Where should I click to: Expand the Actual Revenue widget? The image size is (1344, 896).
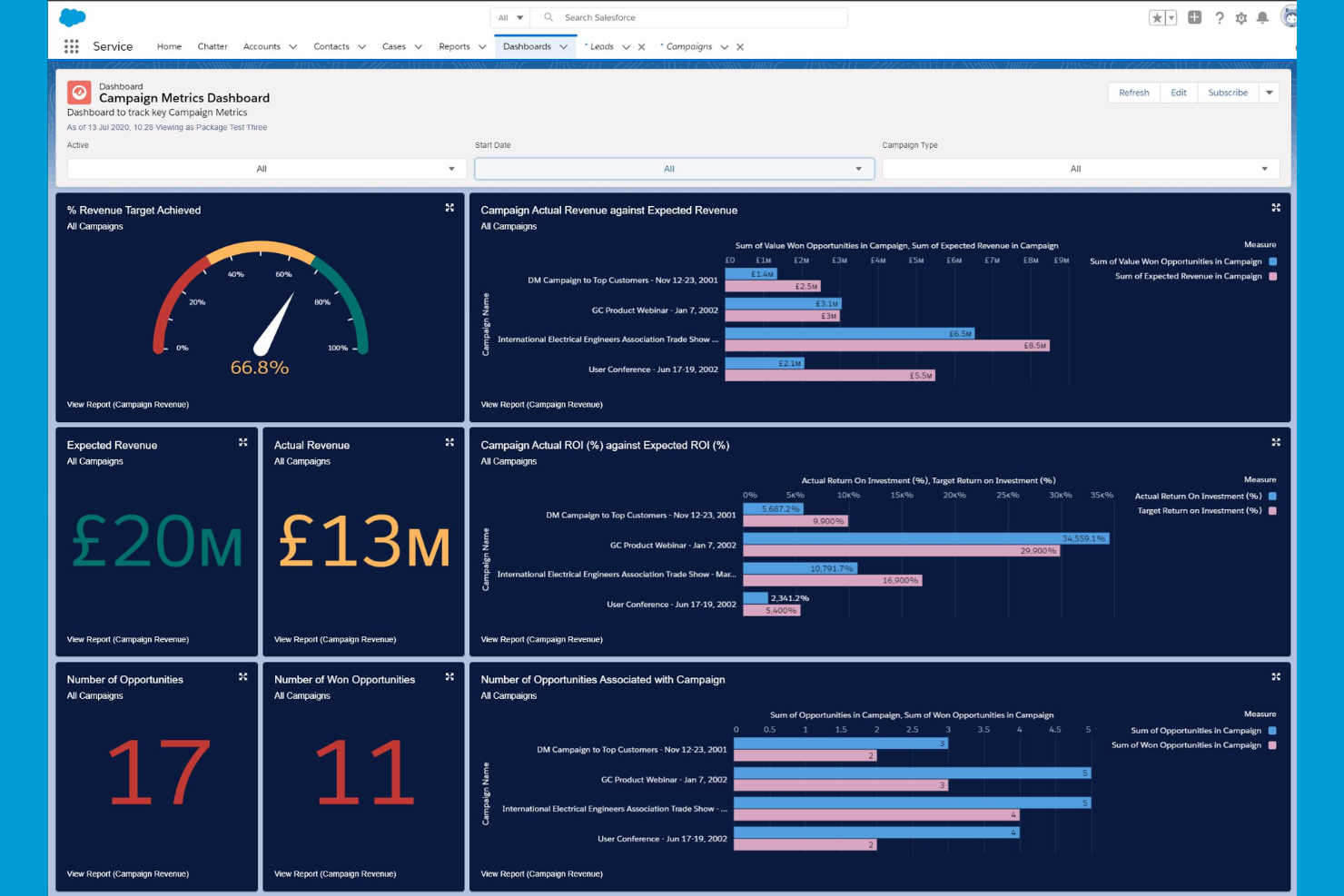(450, 442)
